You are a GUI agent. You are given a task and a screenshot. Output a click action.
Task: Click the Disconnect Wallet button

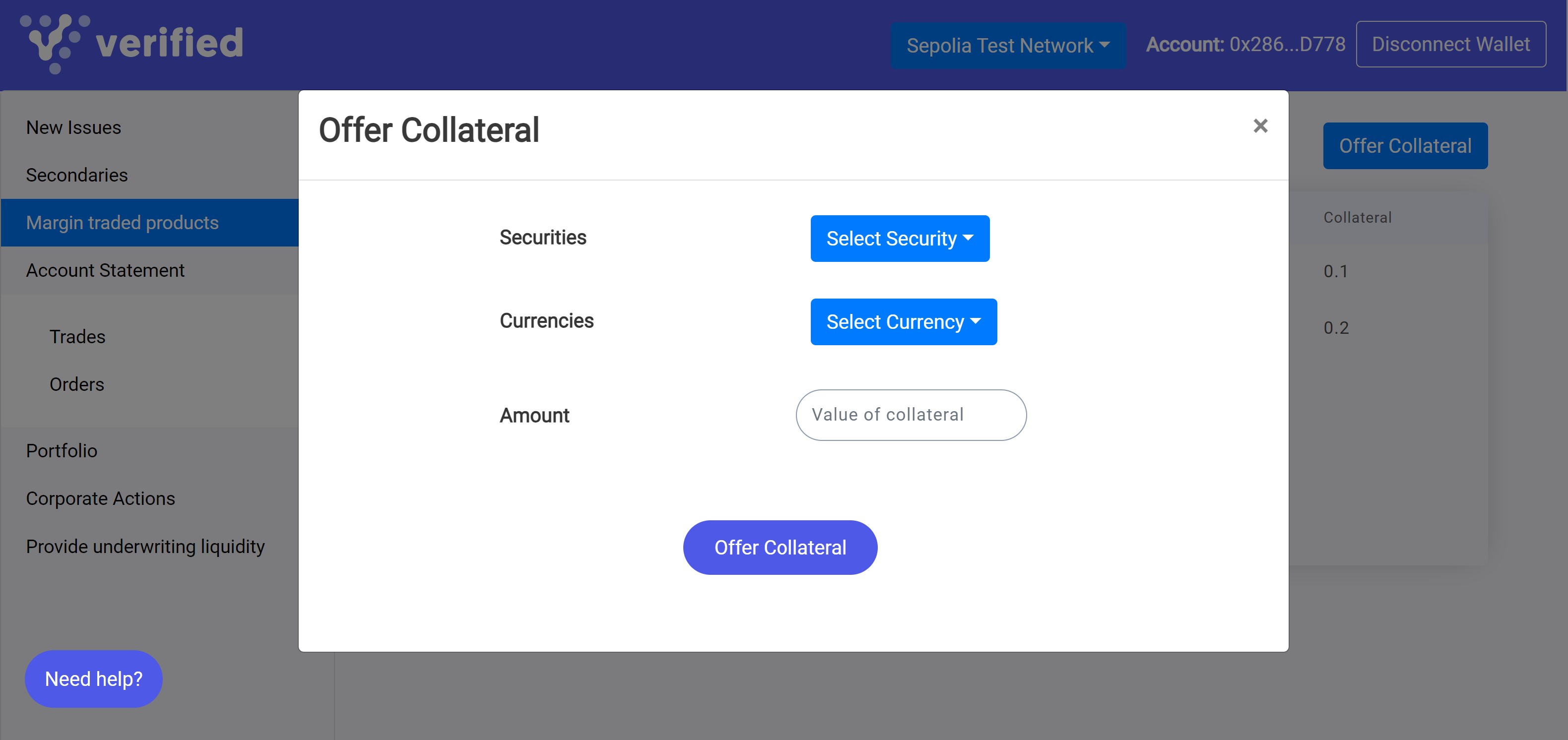[x=1450, y=45]
